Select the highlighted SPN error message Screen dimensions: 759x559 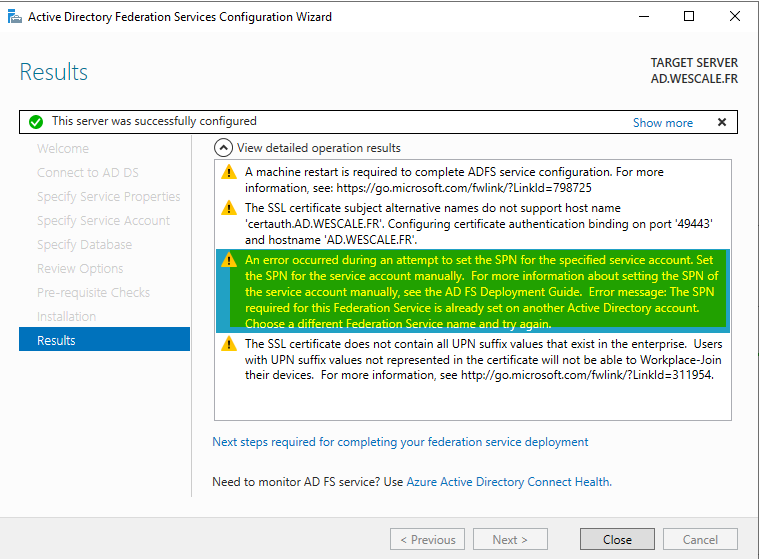[472, 291]
